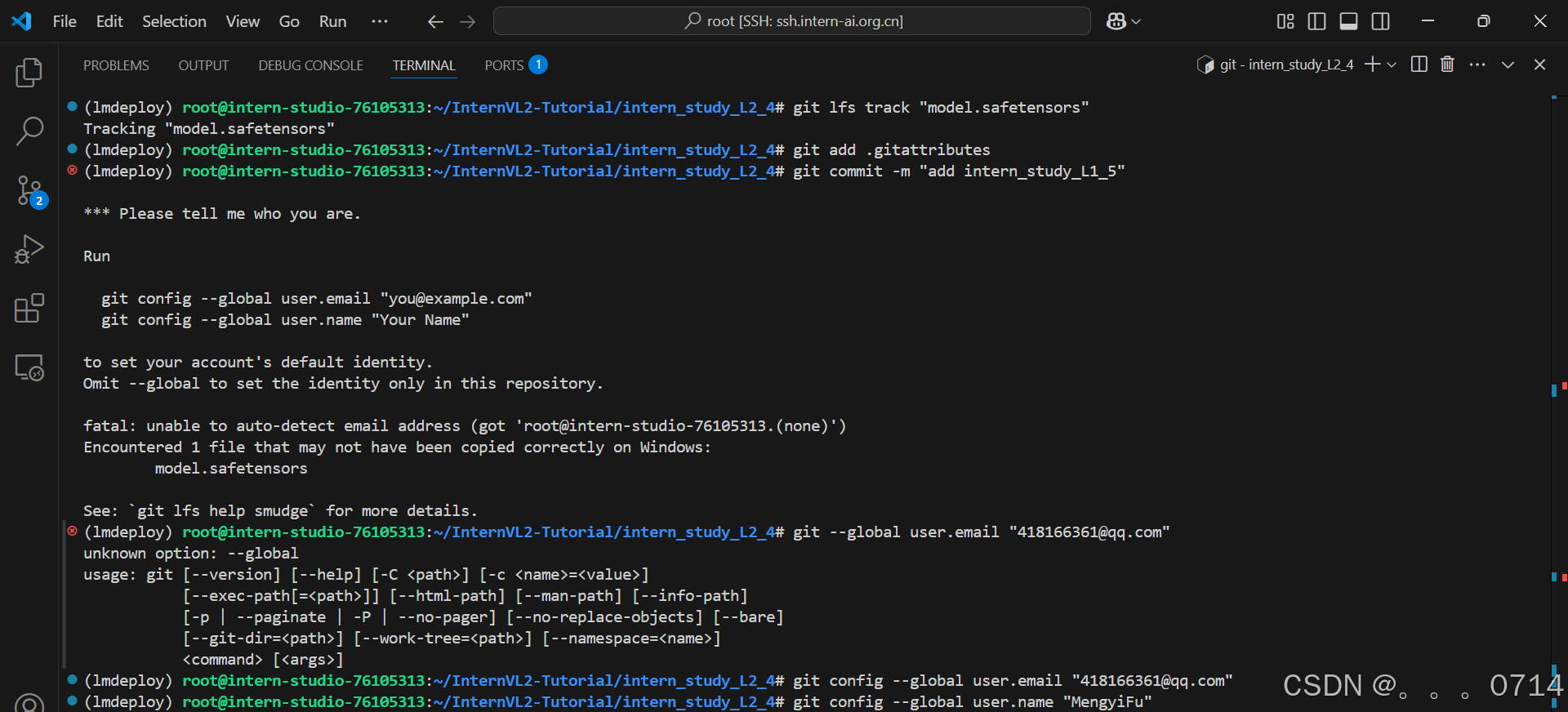The image size is (1568, 712).
Task: Open the Run menu
Action: click(332, 21)
